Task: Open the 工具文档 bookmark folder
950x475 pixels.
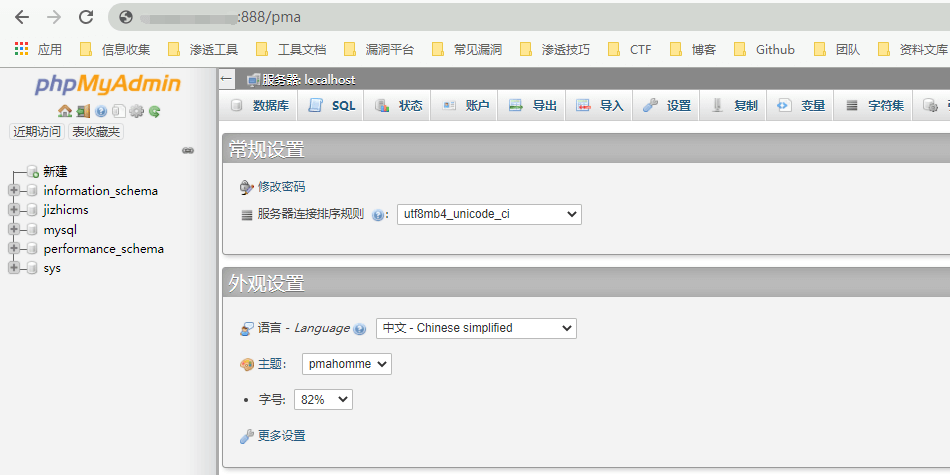Action: [x=291, y=50]
